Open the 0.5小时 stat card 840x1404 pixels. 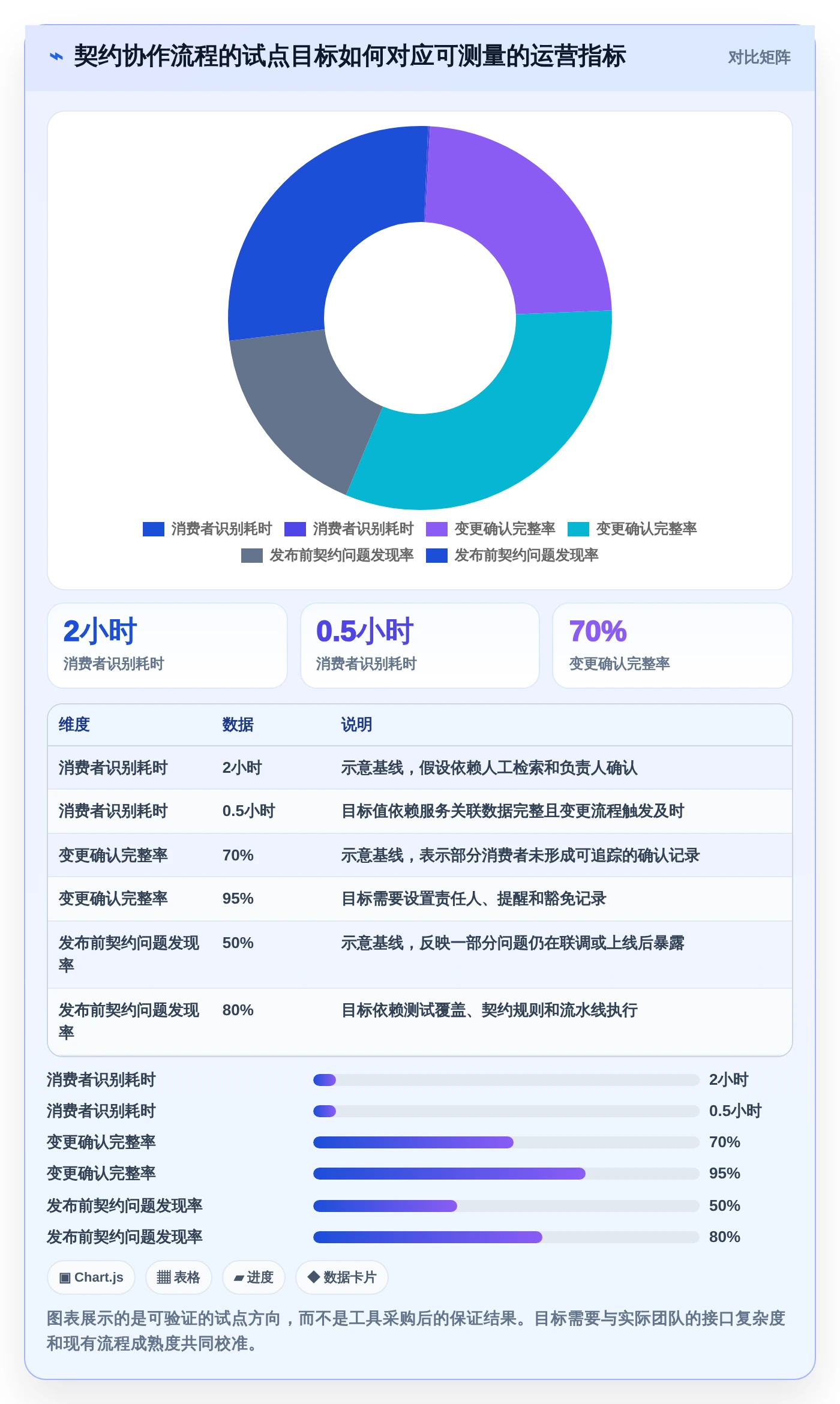click(x=420, y=646)
